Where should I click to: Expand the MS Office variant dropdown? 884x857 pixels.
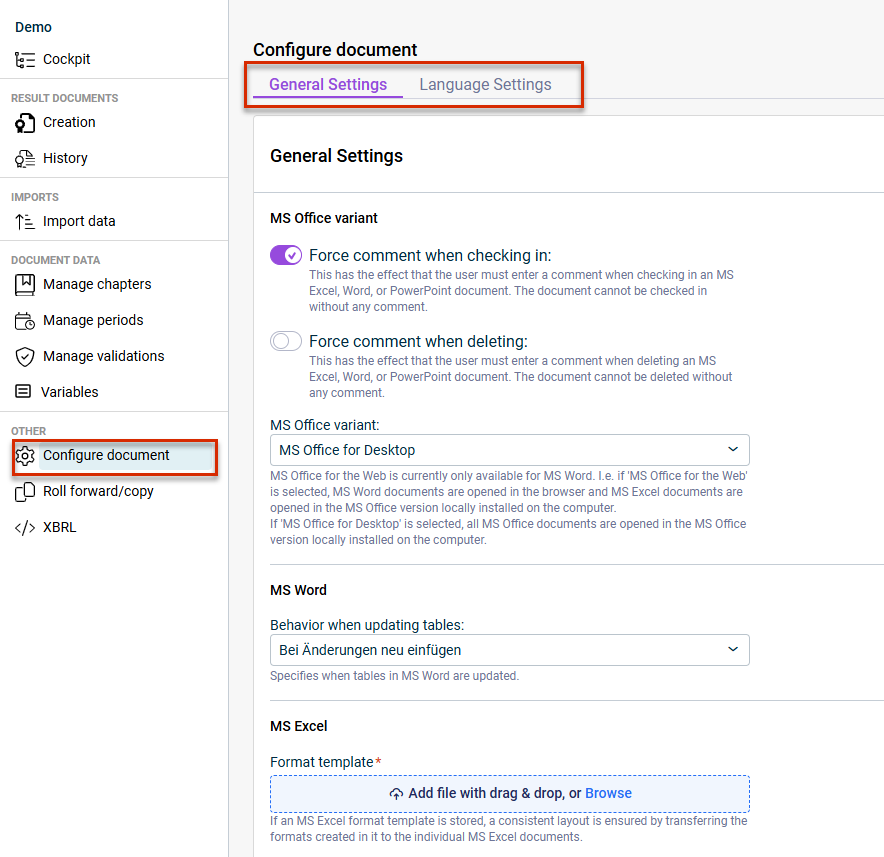[x=510, y=450]
